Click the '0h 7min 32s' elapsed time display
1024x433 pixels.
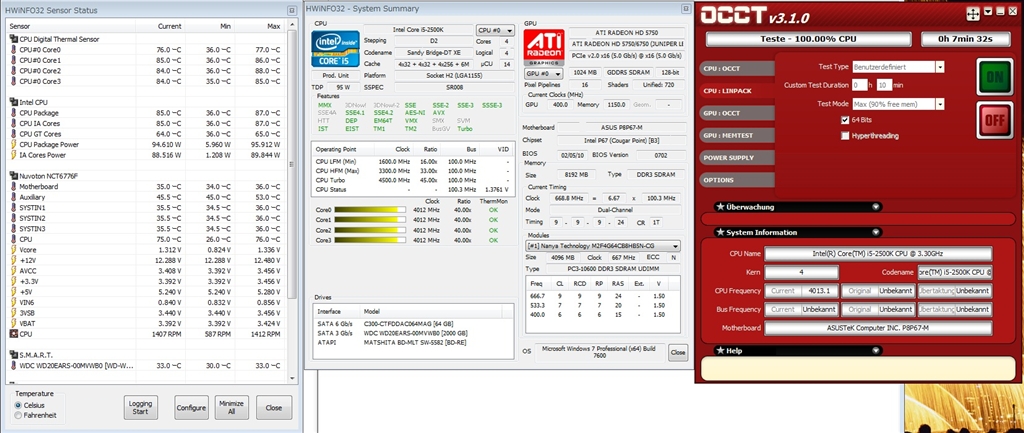(965, 39)
